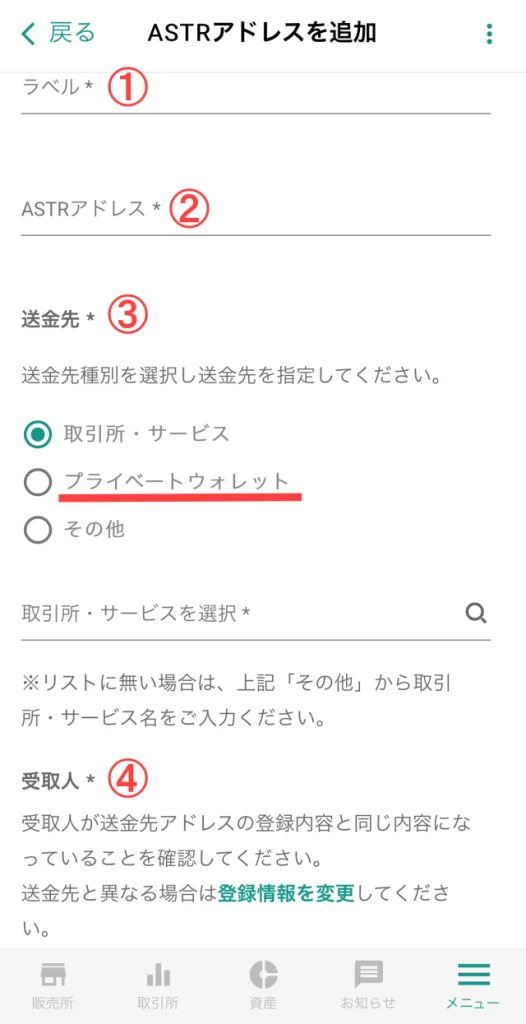Click the ASTRアドレス input field

coord(255,210)
